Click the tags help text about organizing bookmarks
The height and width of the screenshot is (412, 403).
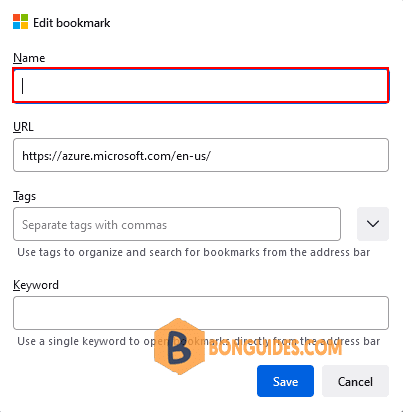[194, 252]
